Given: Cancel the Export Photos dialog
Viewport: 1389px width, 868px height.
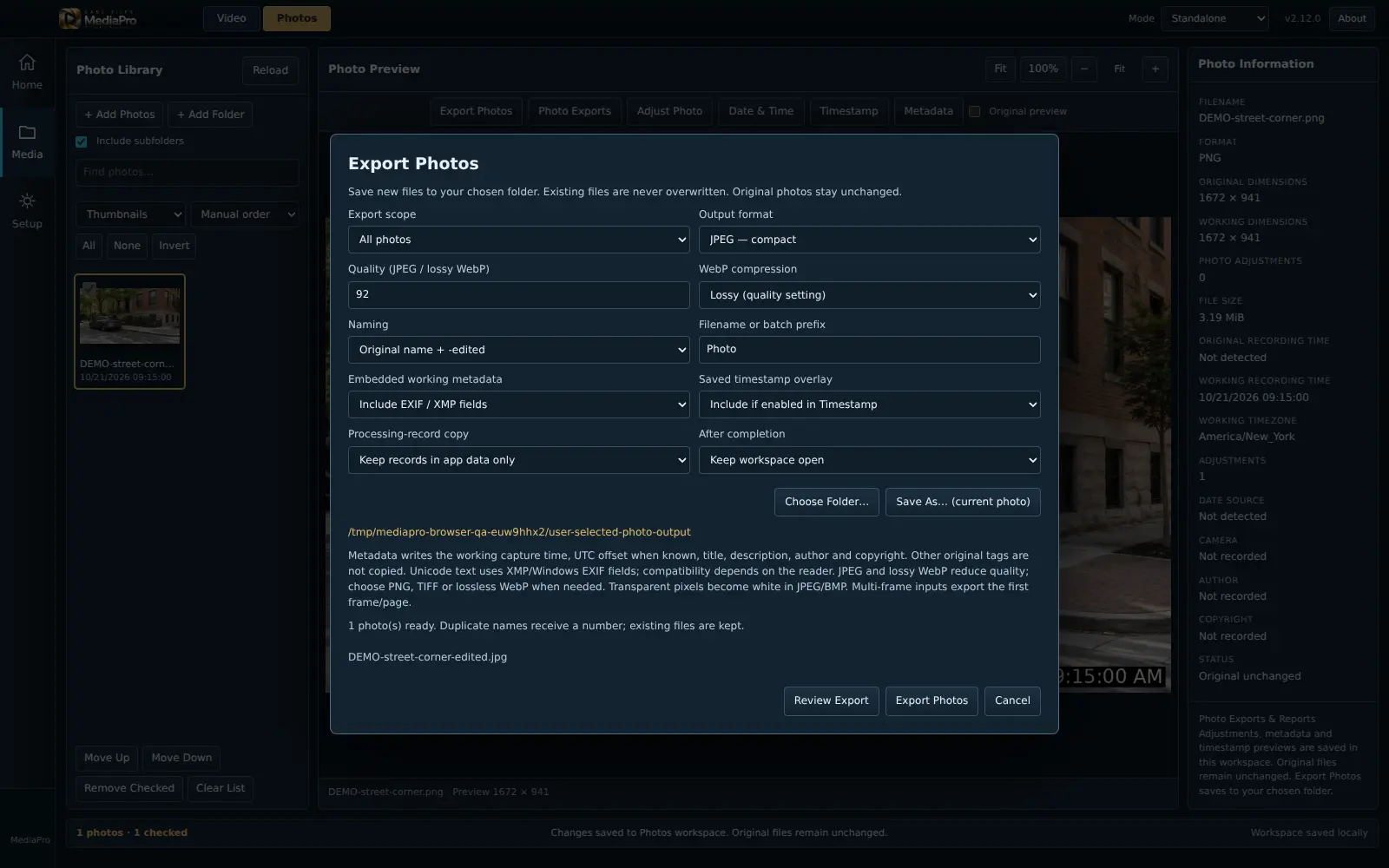Looking at the screenshot, I should 1012,701.
